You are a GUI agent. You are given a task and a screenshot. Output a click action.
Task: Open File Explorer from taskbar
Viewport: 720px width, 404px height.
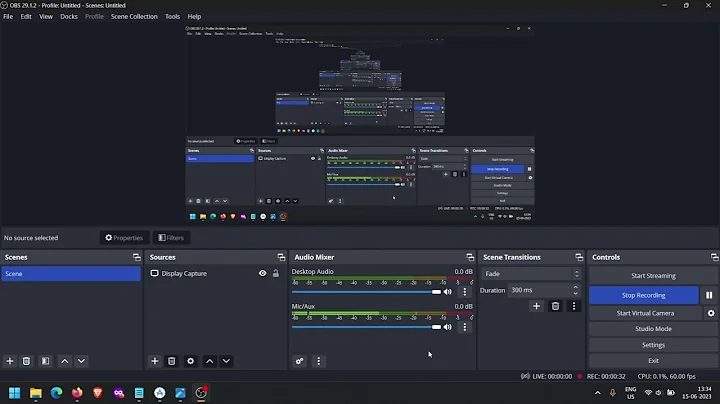click(x=35, y=393)
